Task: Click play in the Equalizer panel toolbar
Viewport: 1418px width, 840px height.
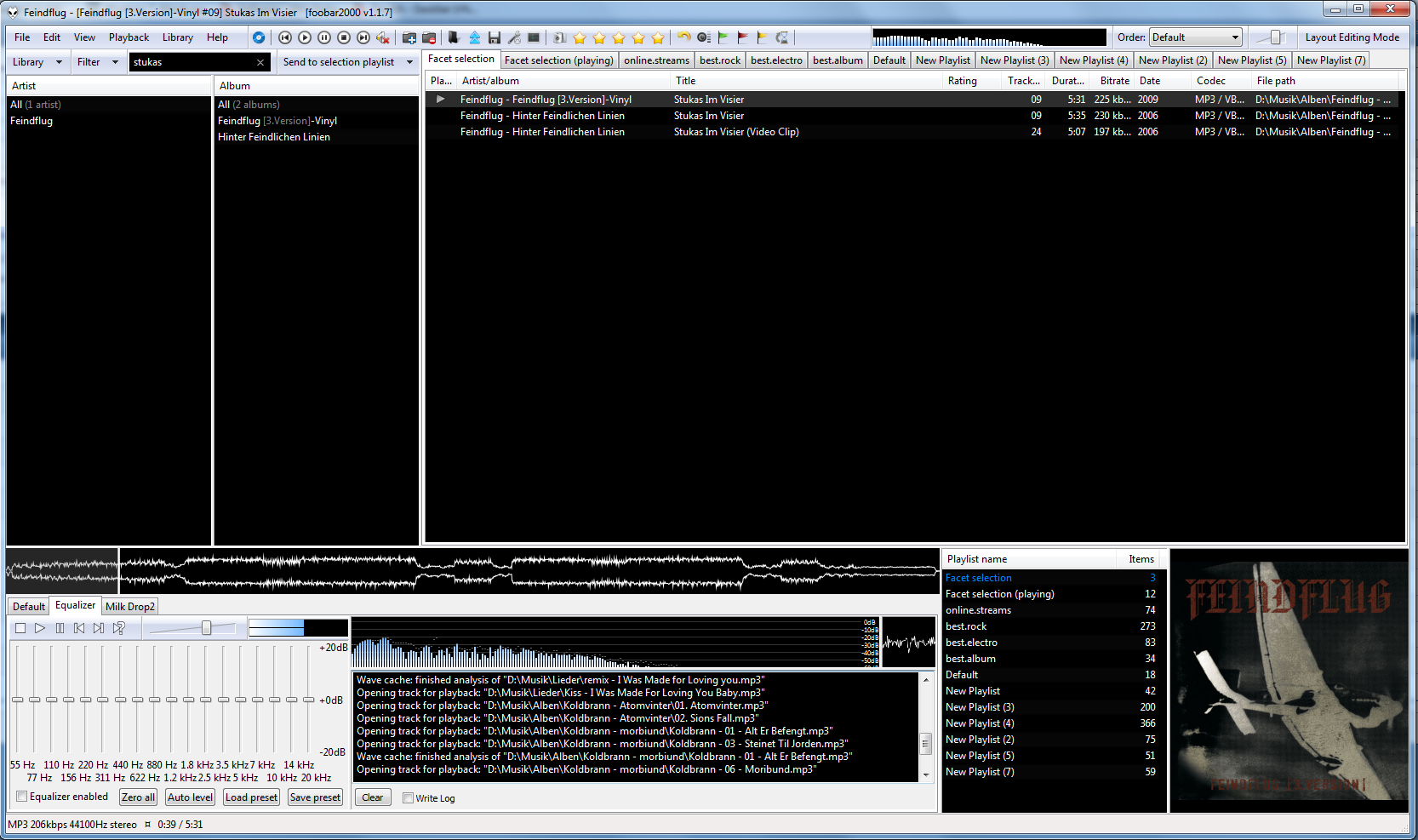Action: click(x=40, y=628)
